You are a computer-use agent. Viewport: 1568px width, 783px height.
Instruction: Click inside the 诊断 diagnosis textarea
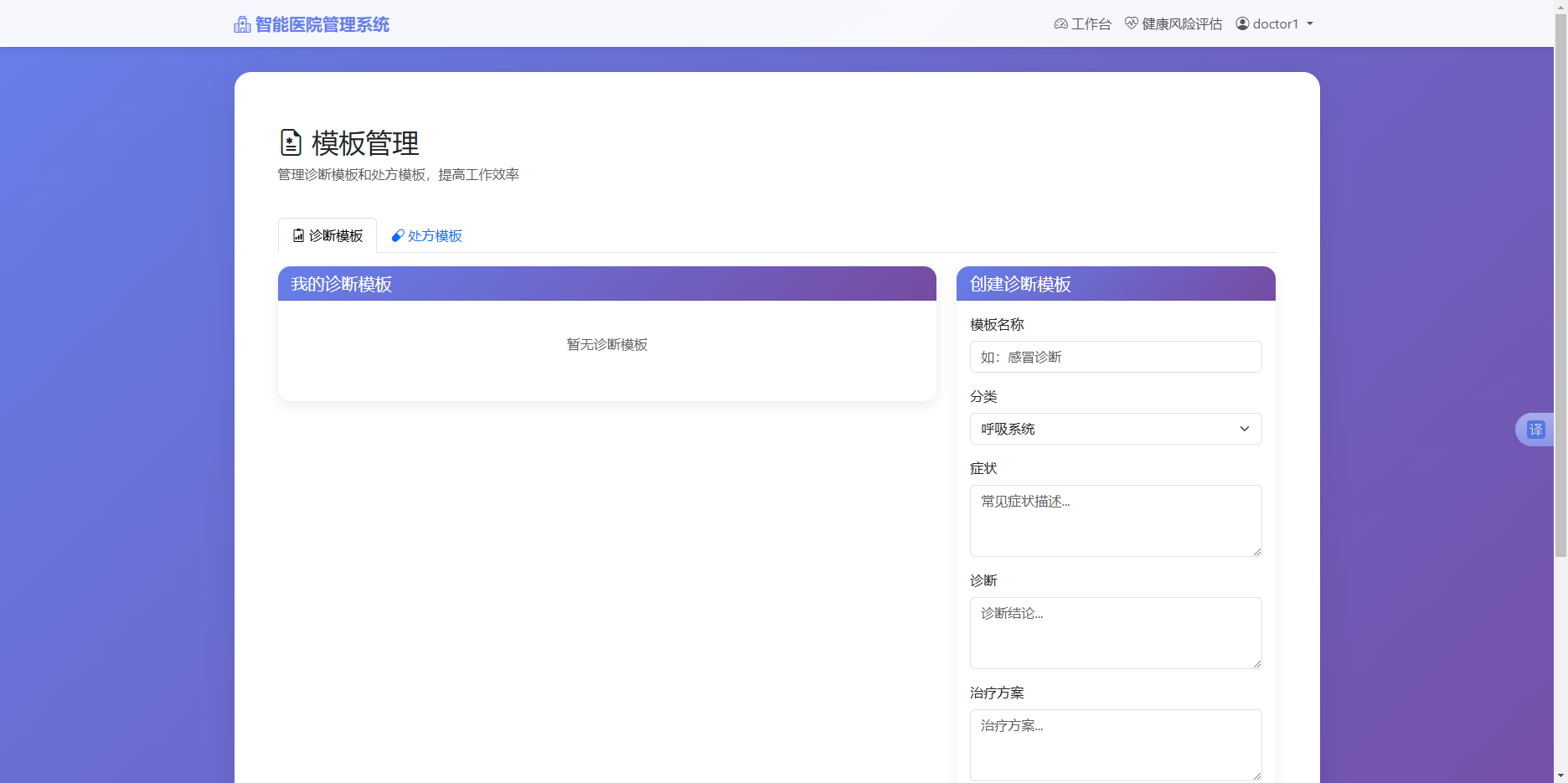pyautogui.click(x=1115, y=632)
